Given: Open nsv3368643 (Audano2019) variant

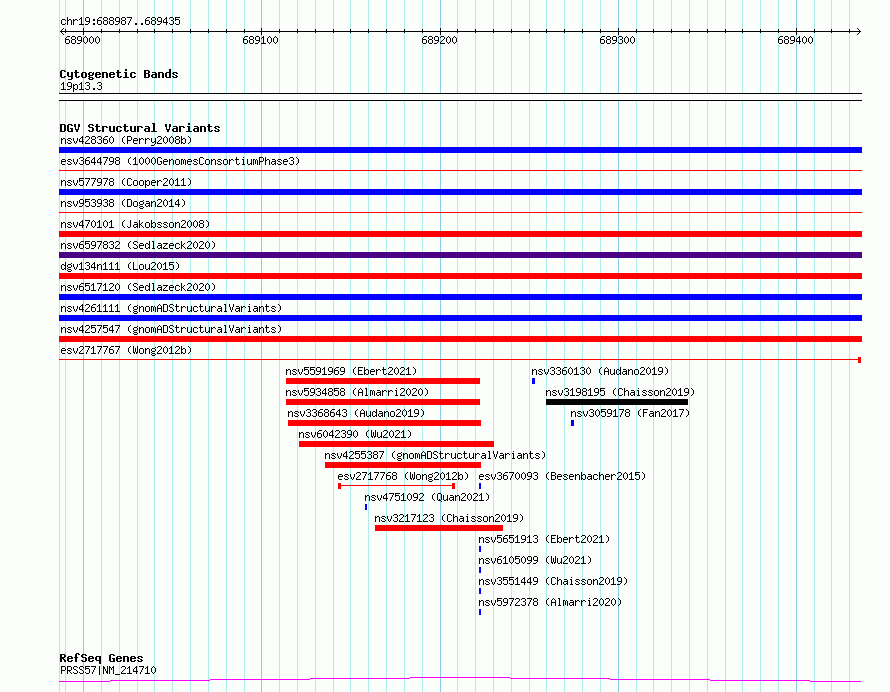Looking at the screenshot, I should pyautogui.click(x=356, y=413).
